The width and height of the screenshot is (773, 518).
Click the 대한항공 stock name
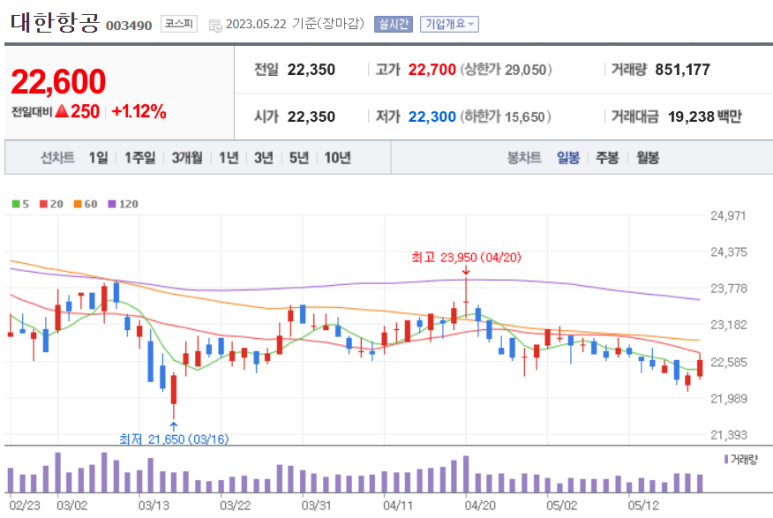tap(55, 23)
